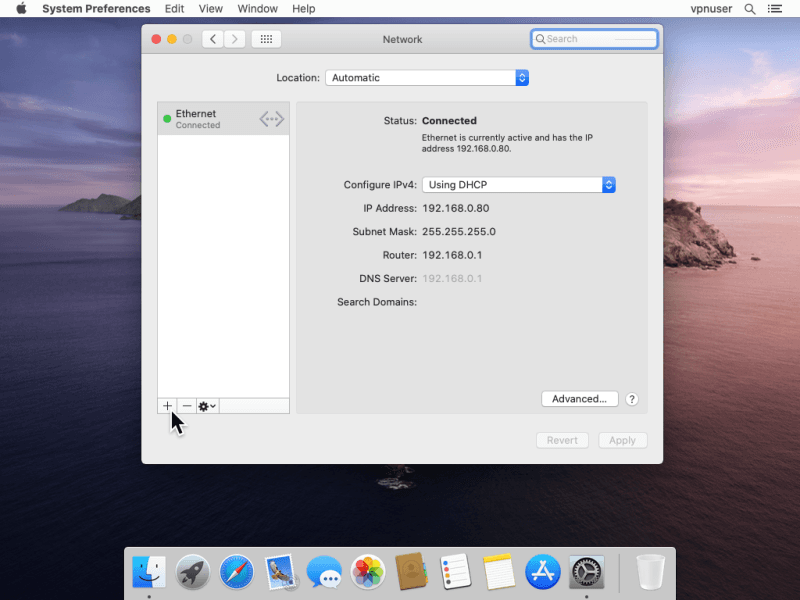Viewport: 800px width, 600px height.
Task: Open the Window menu in menu bar
Action: (258, 9)
